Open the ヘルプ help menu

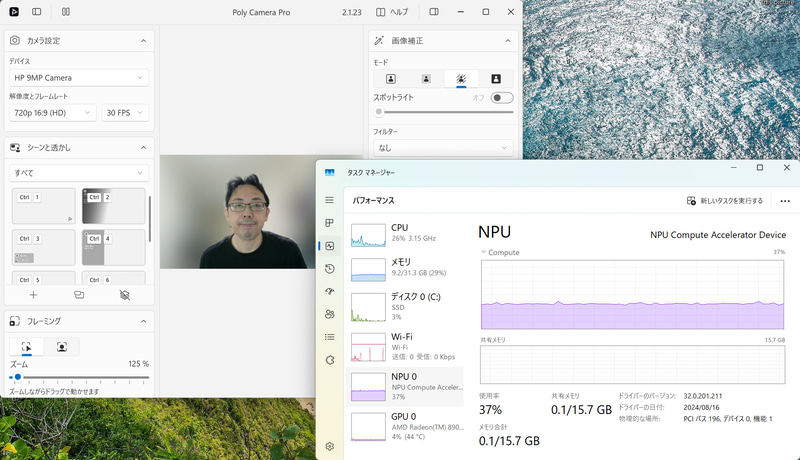click(392, 12)
